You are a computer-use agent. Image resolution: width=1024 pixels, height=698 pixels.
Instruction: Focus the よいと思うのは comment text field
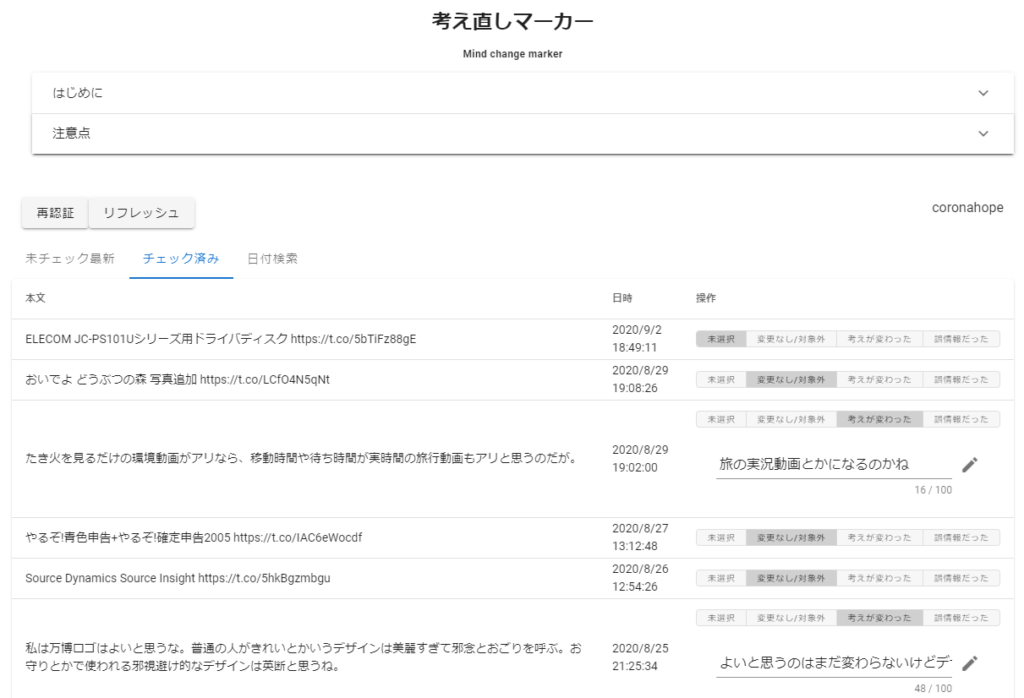(x=833, y=662)
